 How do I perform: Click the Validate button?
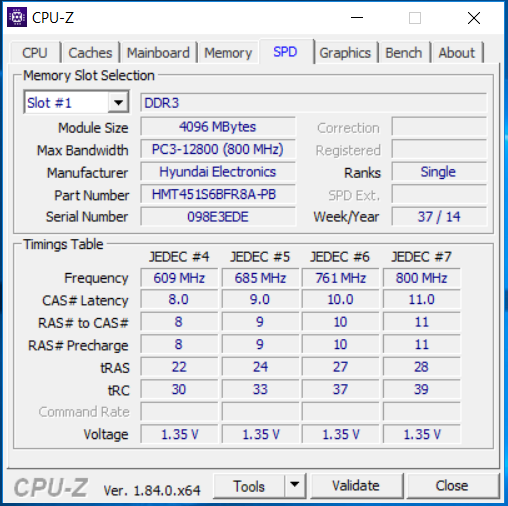pos(356,486)
